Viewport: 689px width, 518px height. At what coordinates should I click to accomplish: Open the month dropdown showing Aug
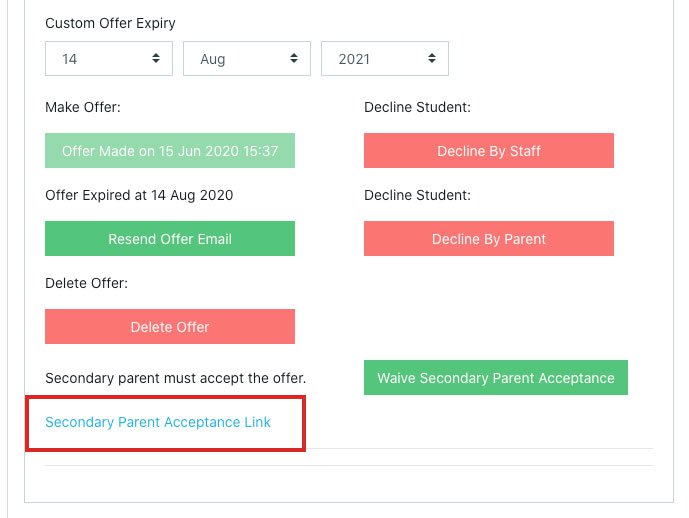tap(246, 59)
